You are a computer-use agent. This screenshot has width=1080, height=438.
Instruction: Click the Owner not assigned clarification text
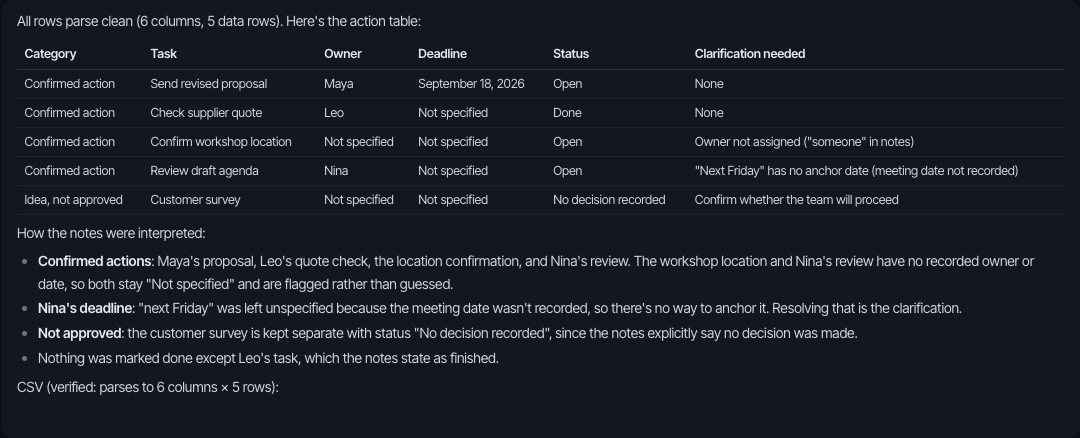point(804,142)
